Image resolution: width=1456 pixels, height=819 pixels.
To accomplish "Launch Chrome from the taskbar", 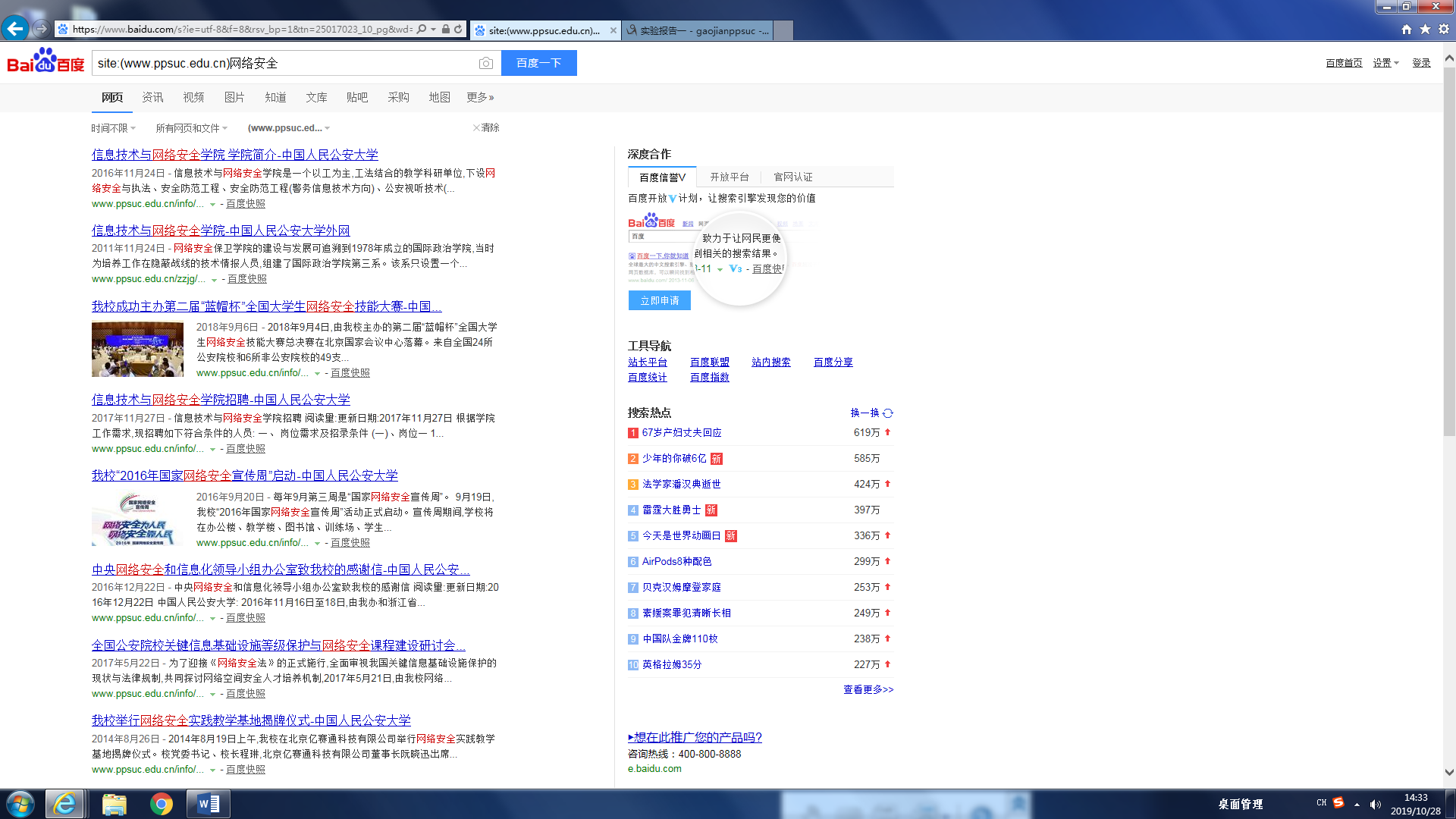I will [161, 804].
